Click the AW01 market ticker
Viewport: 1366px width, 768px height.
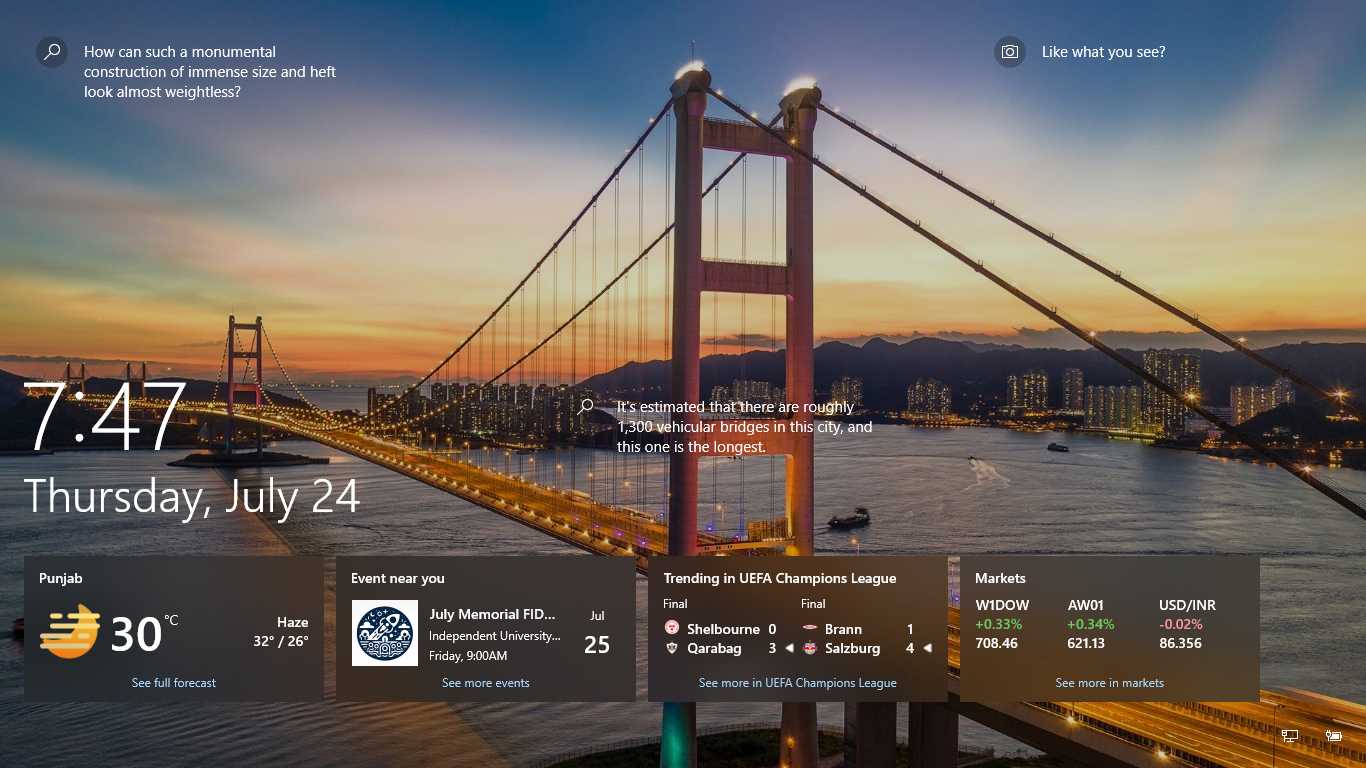pos(1088,605)
